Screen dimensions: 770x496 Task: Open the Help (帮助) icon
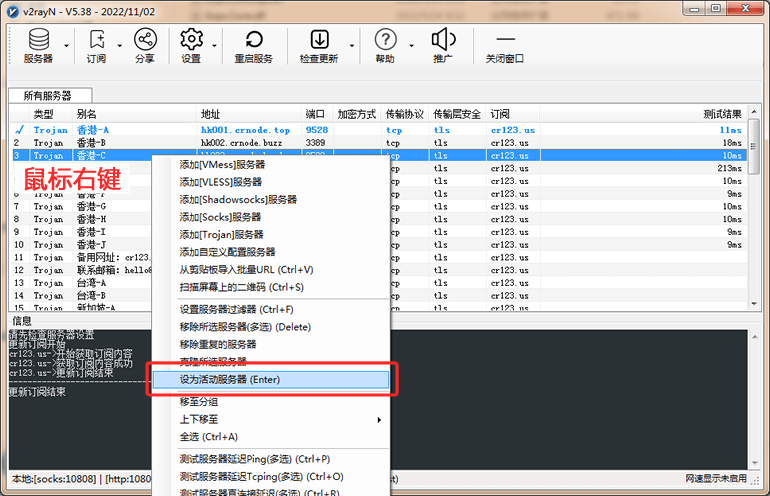[385, 46]
